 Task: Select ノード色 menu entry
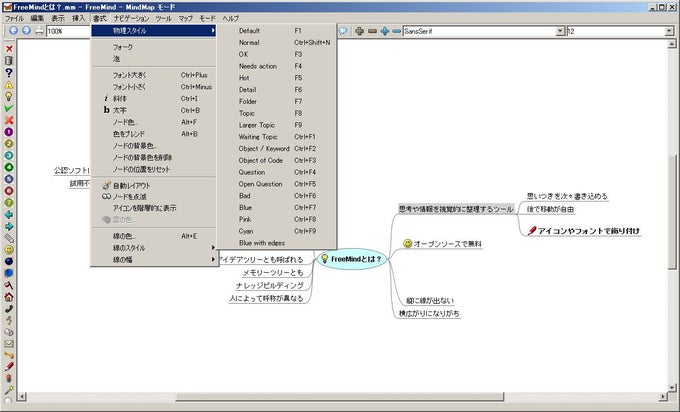pyautogui.click(x=154, y=122)
